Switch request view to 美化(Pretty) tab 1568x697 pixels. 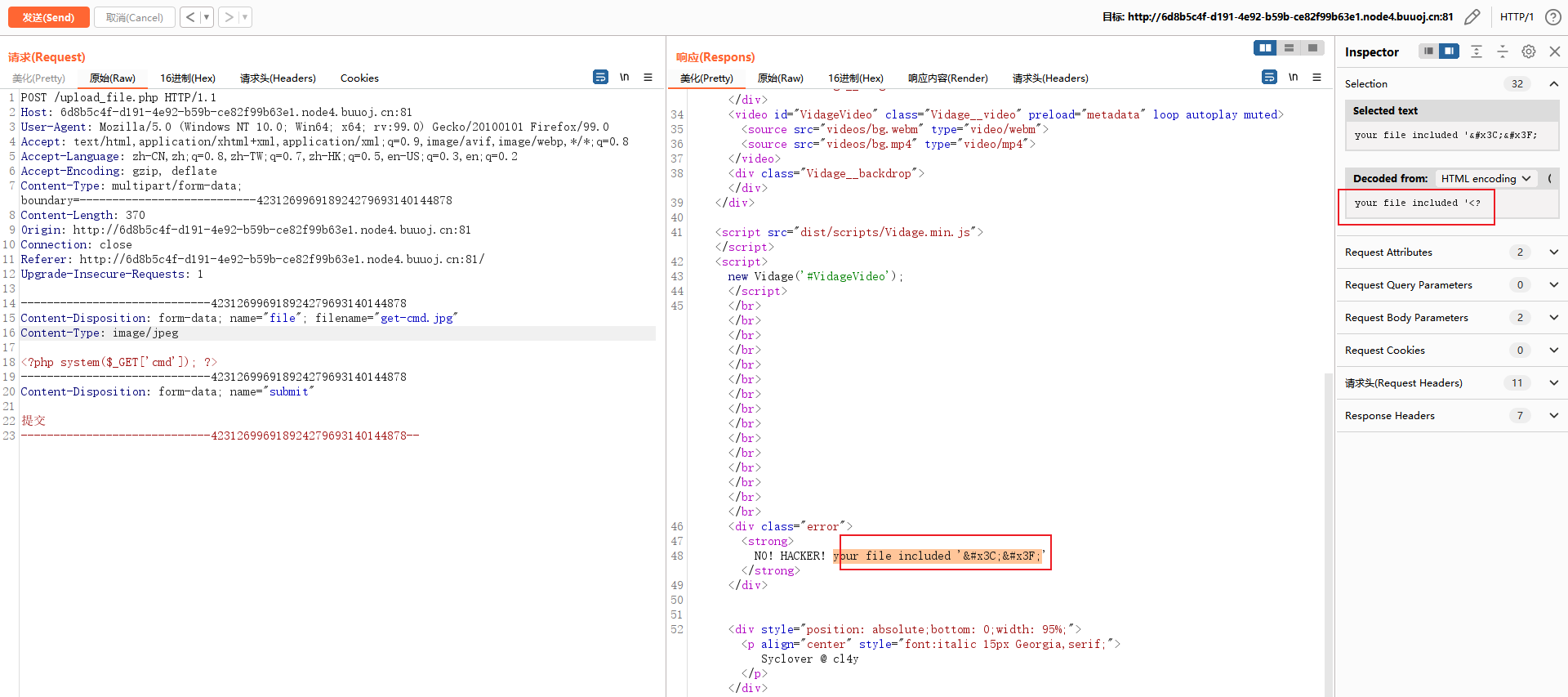click(38, 78)
